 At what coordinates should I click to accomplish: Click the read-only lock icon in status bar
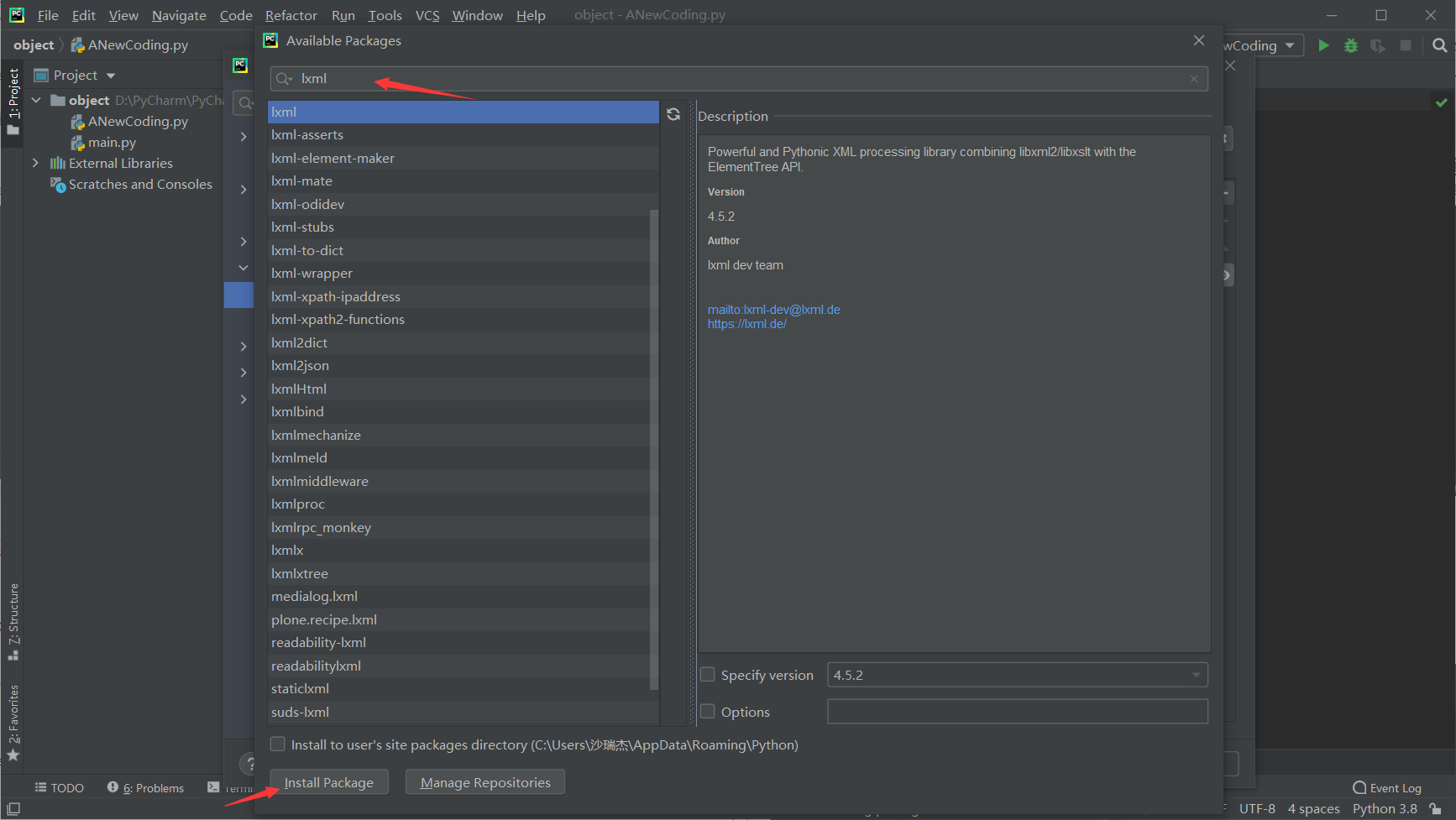(x=1436, y=809)
